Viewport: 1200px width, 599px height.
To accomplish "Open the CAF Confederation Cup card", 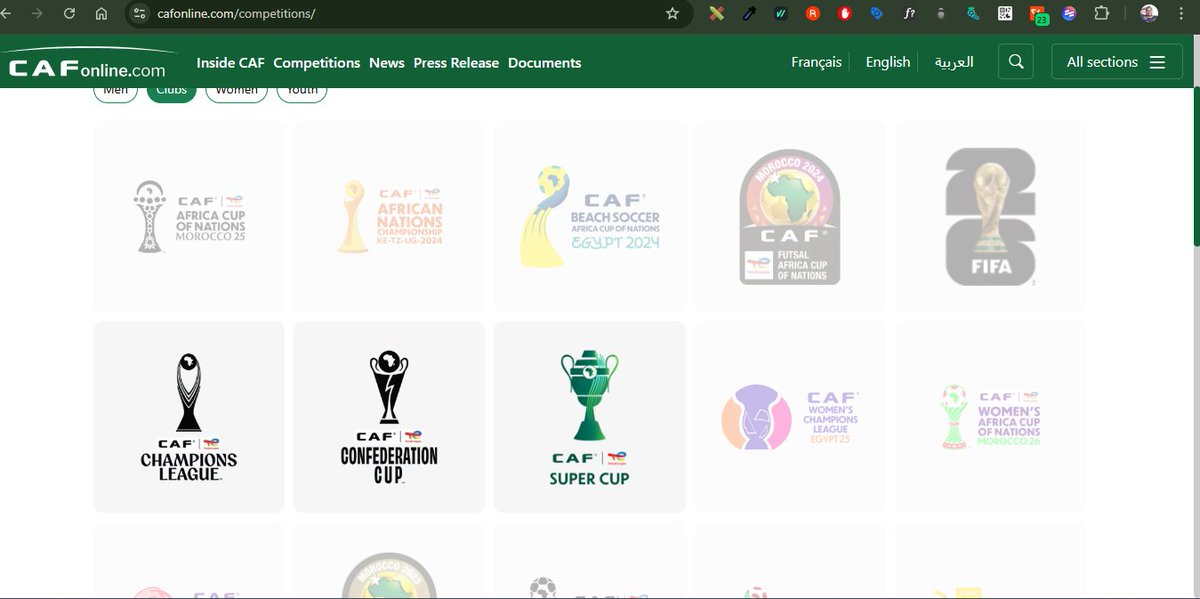I will point(389,417).
